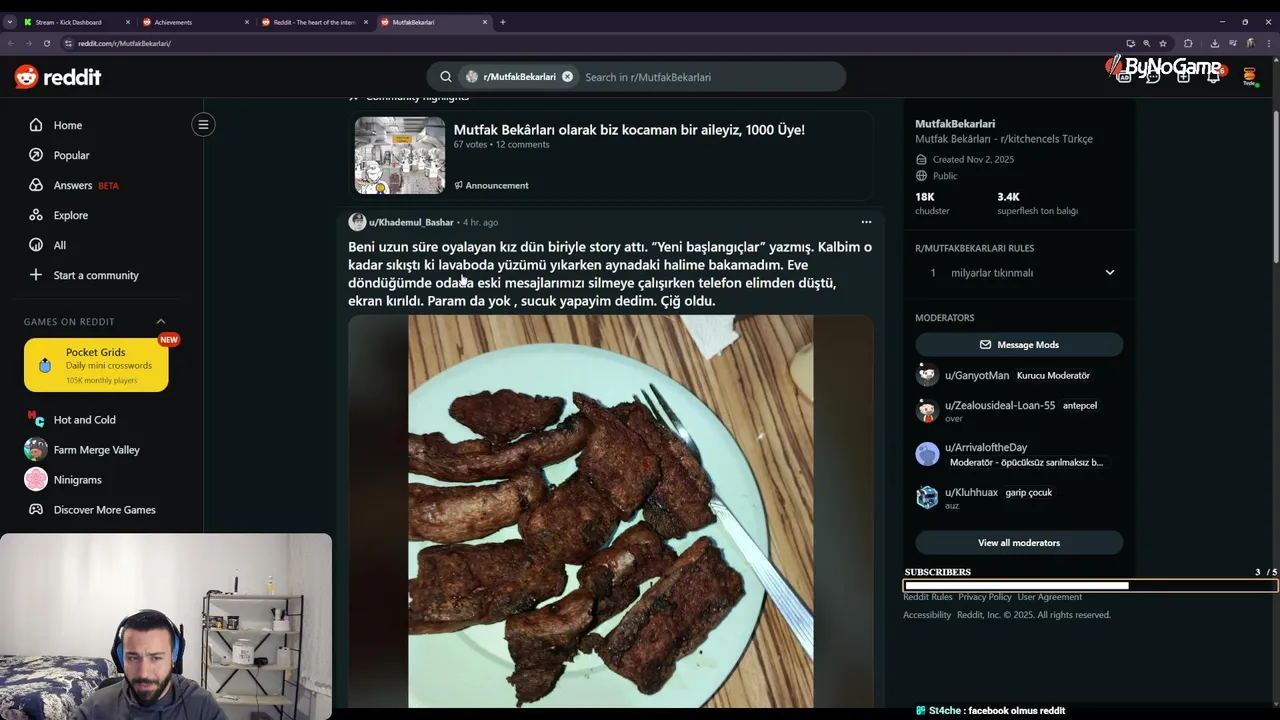Open a new browser tab
Viewport: 1280px width, 720px height.
click(x=503, y=22)
